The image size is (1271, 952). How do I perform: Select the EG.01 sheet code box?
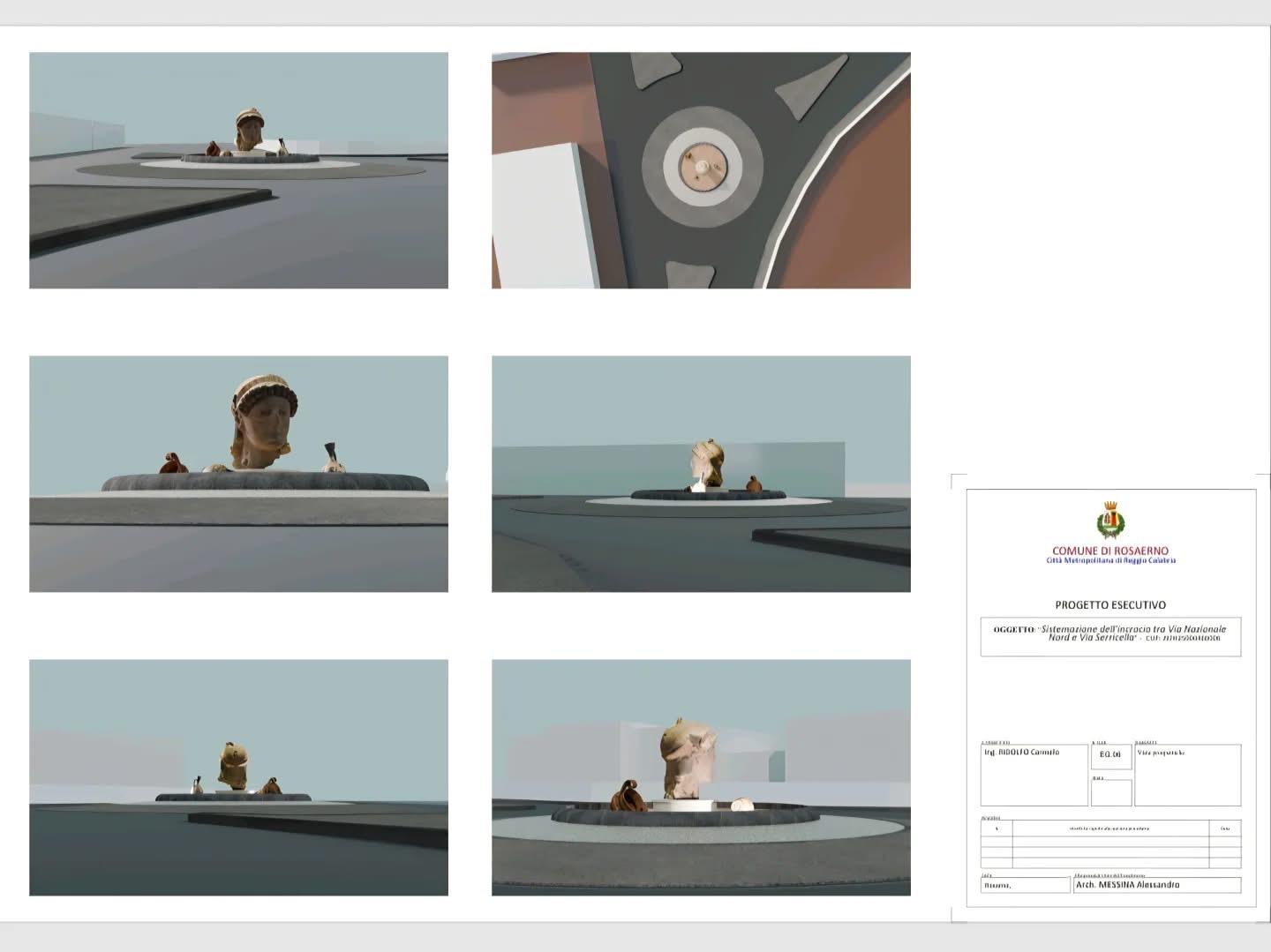coord(1110,756)
